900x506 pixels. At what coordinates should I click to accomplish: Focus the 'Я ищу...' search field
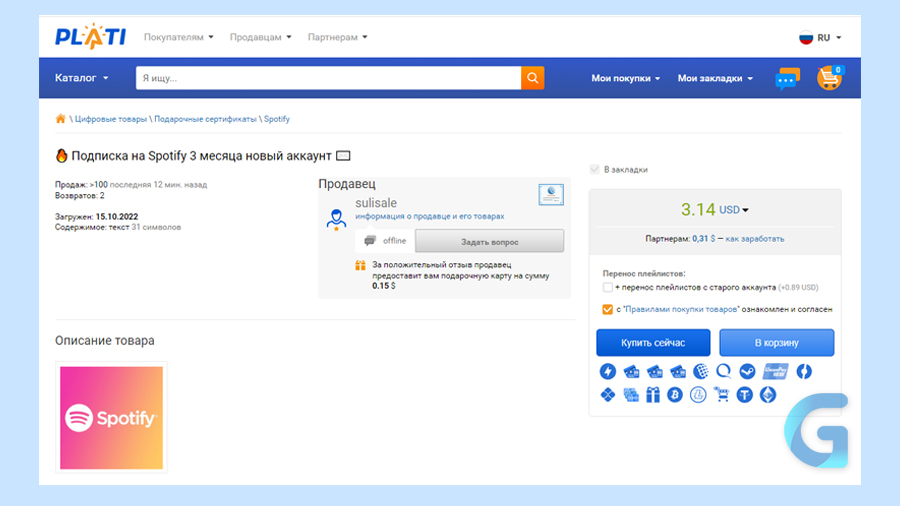click(x=328, y=78)
